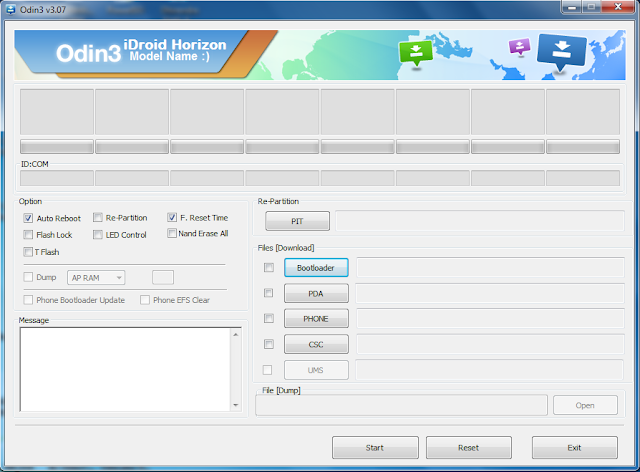Viewport: 640px width, 472px height.
Task: Click the Message box scroll up arrow
Action: pyautogui.click(x=236, y=334)
